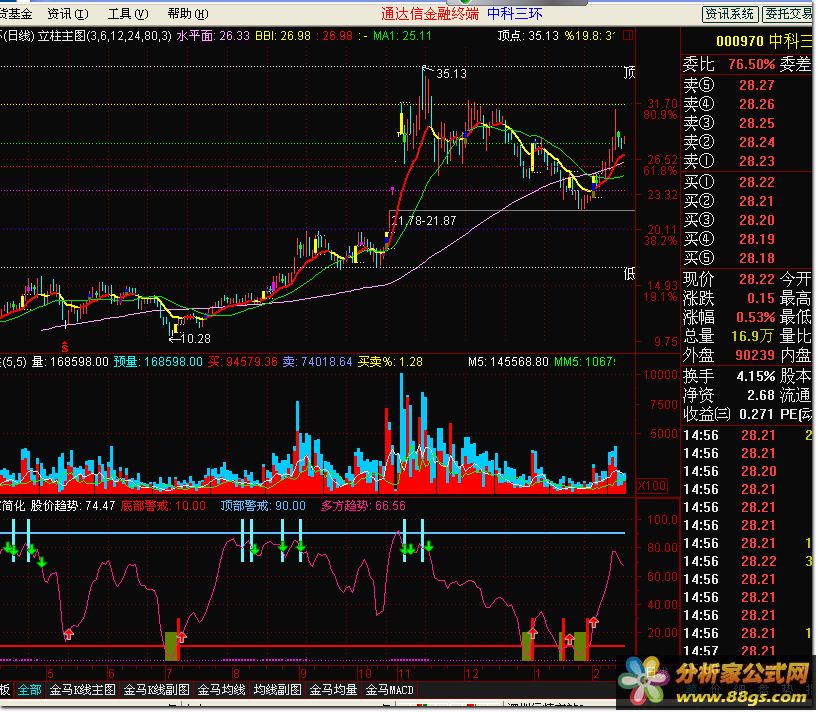This screenshot has width=818, height=712.
Task: Click the 总量 16.9万 value
Action: [x=752, y=336]
